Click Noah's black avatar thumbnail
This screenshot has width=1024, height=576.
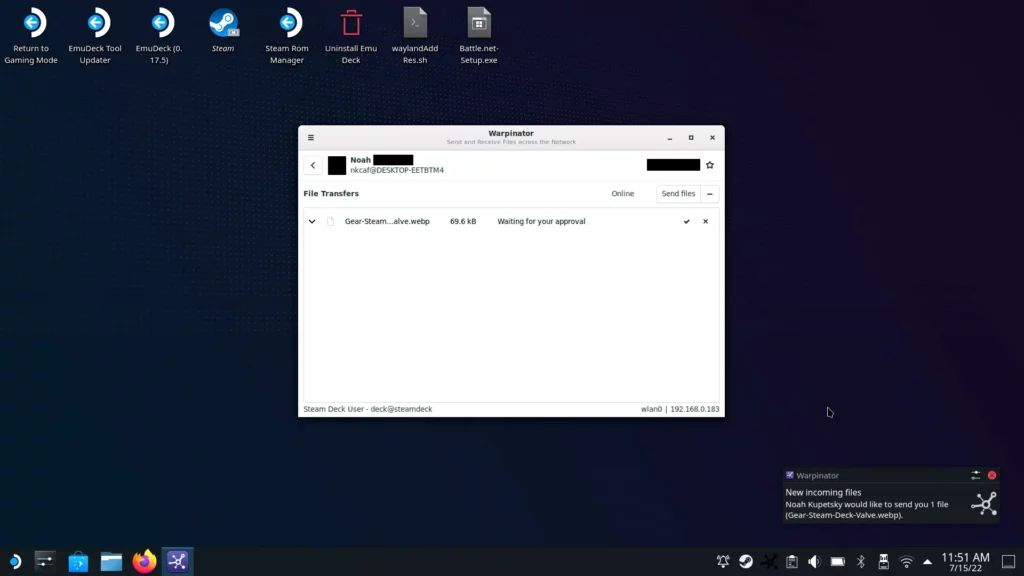337,165
